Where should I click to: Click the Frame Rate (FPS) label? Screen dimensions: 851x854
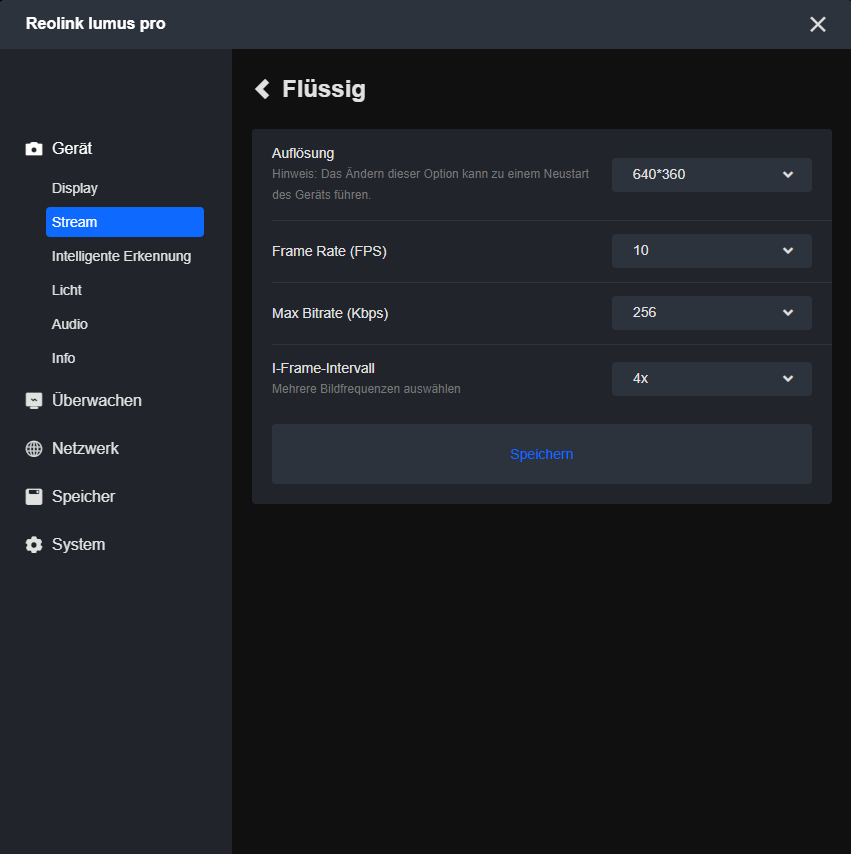tap(329, 251)
